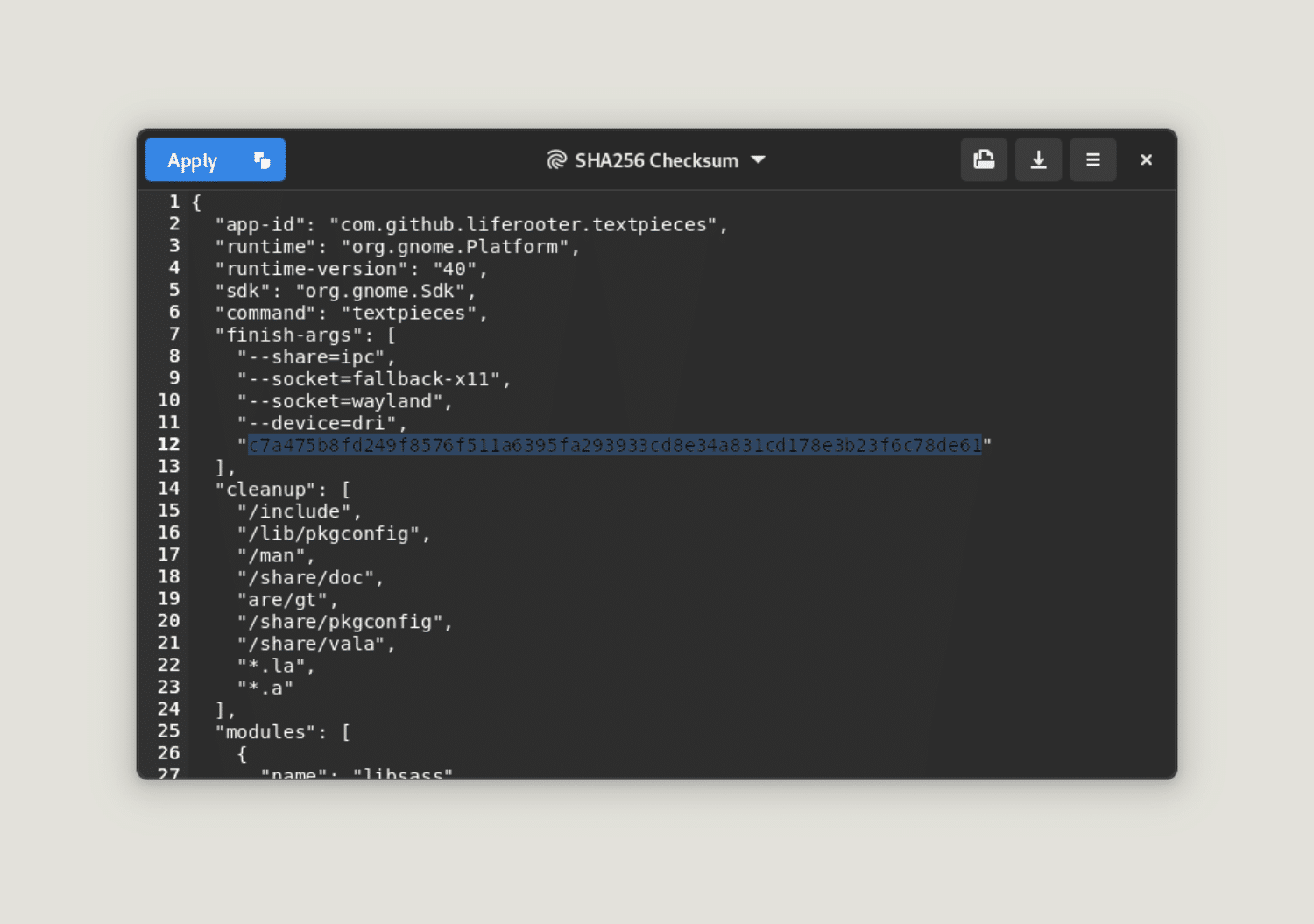Click the "*.a" entry

(x=265, y=688)
